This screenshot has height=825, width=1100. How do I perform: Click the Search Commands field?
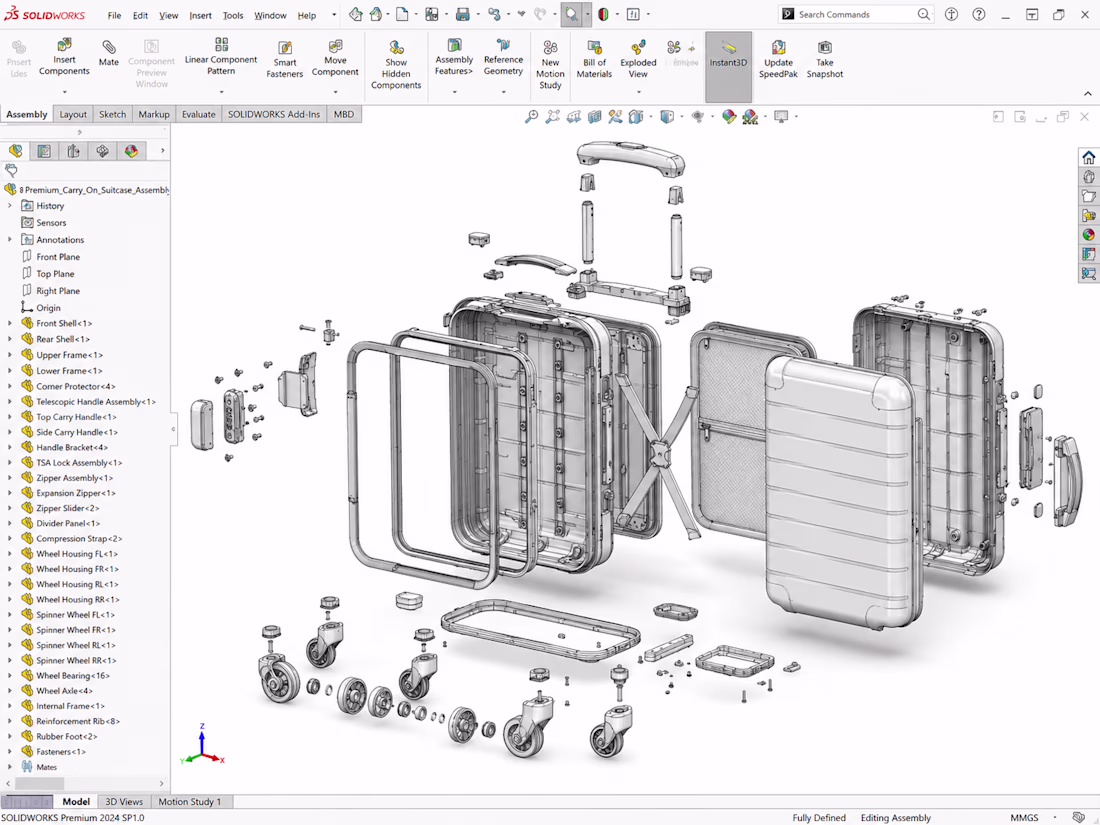[x=856, y=14]
